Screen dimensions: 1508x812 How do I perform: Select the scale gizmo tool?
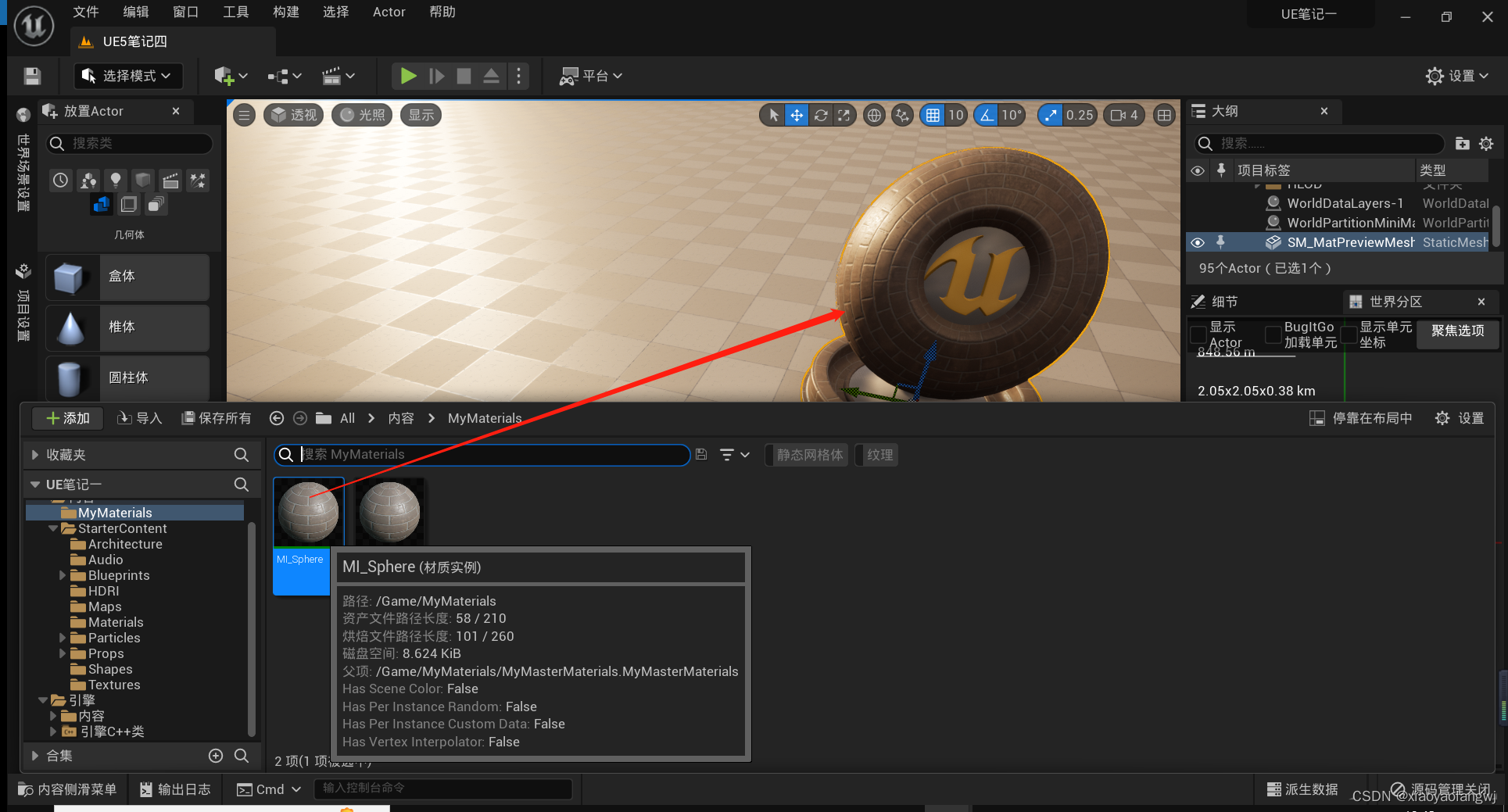click(x=844, y=116)
